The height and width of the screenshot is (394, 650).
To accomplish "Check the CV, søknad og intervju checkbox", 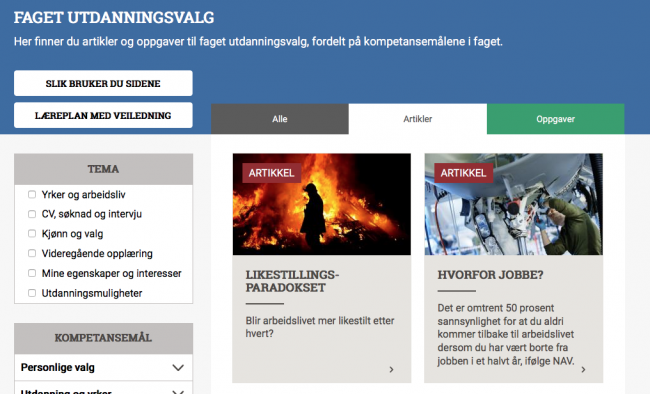I will [x=32, y=214].
